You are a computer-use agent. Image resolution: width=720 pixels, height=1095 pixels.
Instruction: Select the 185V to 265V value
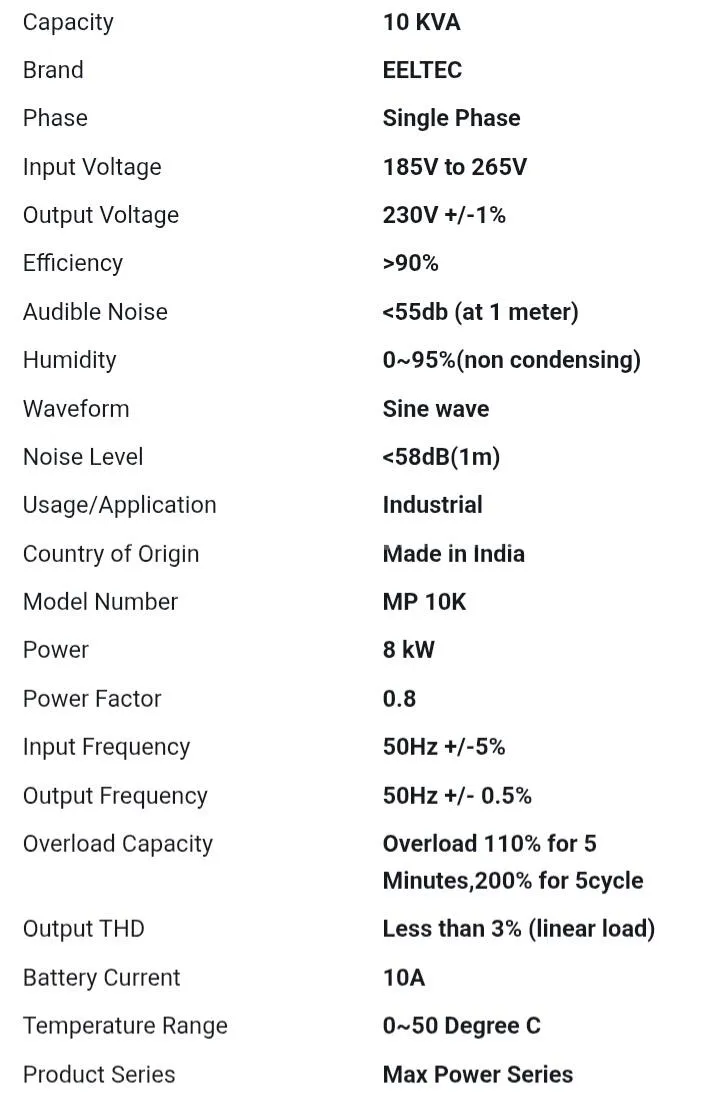(455, 167)
